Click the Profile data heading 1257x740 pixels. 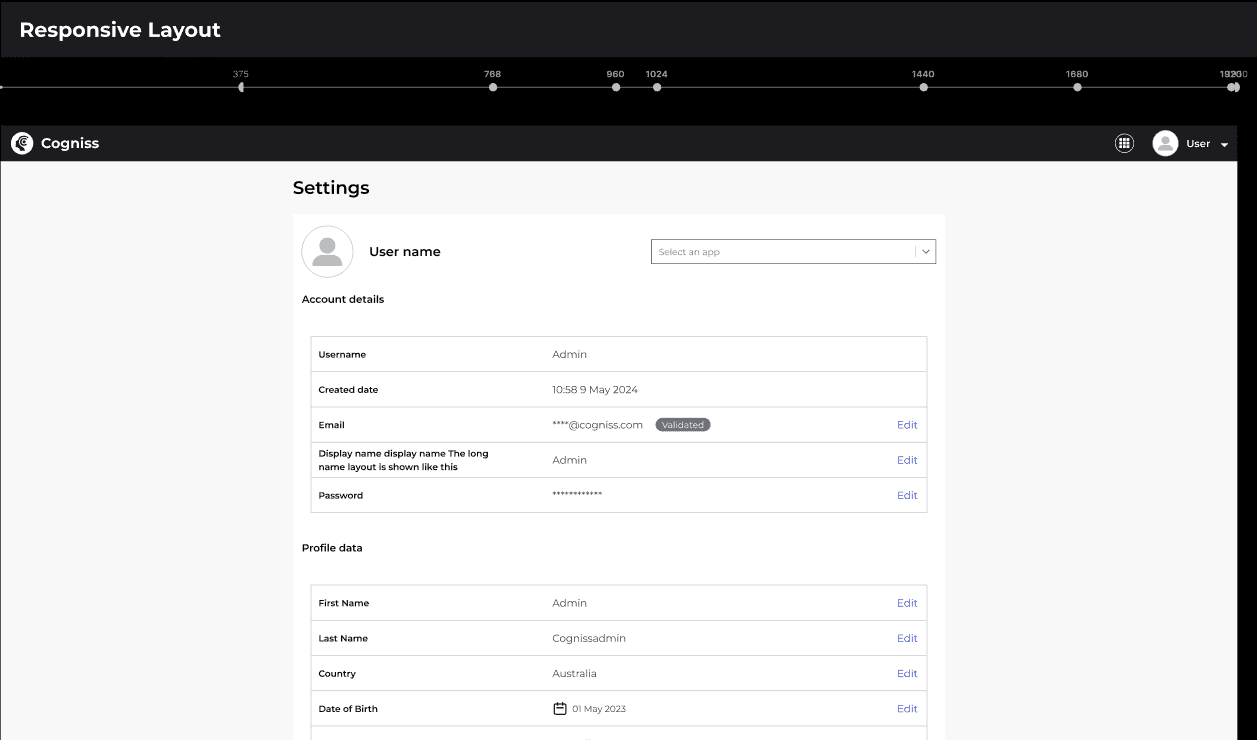(x=332, y=548)
